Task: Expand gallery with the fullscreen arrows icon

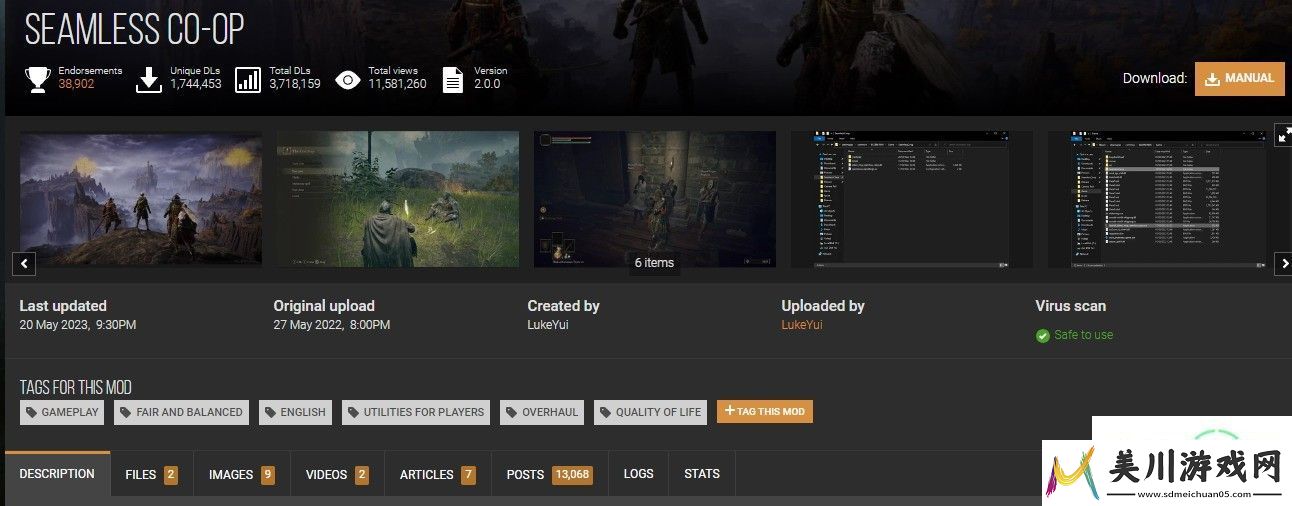Action: pos(1284,136)
